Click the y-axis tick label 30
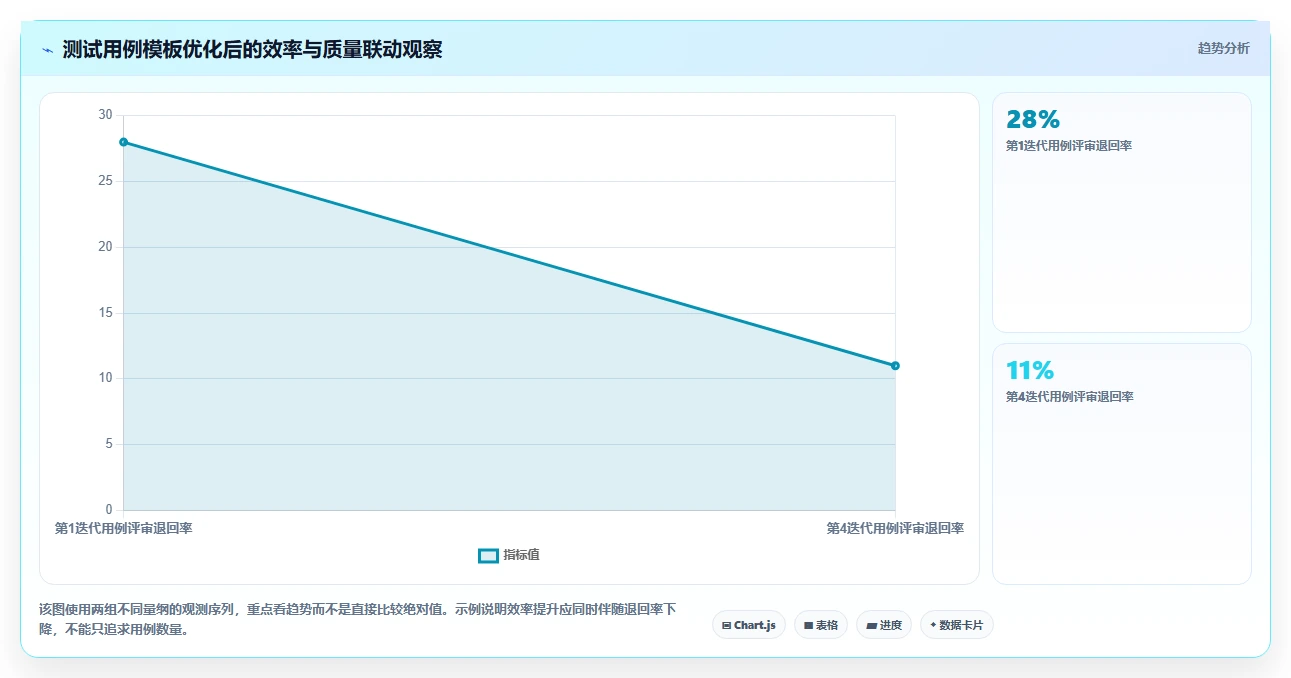Screen dimensions: 1291x678 [x=105, y=115]
